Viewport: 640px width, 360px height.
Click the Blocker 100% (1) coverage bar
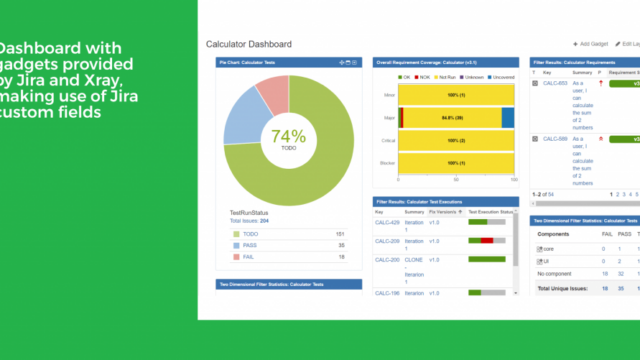point(456,163)
